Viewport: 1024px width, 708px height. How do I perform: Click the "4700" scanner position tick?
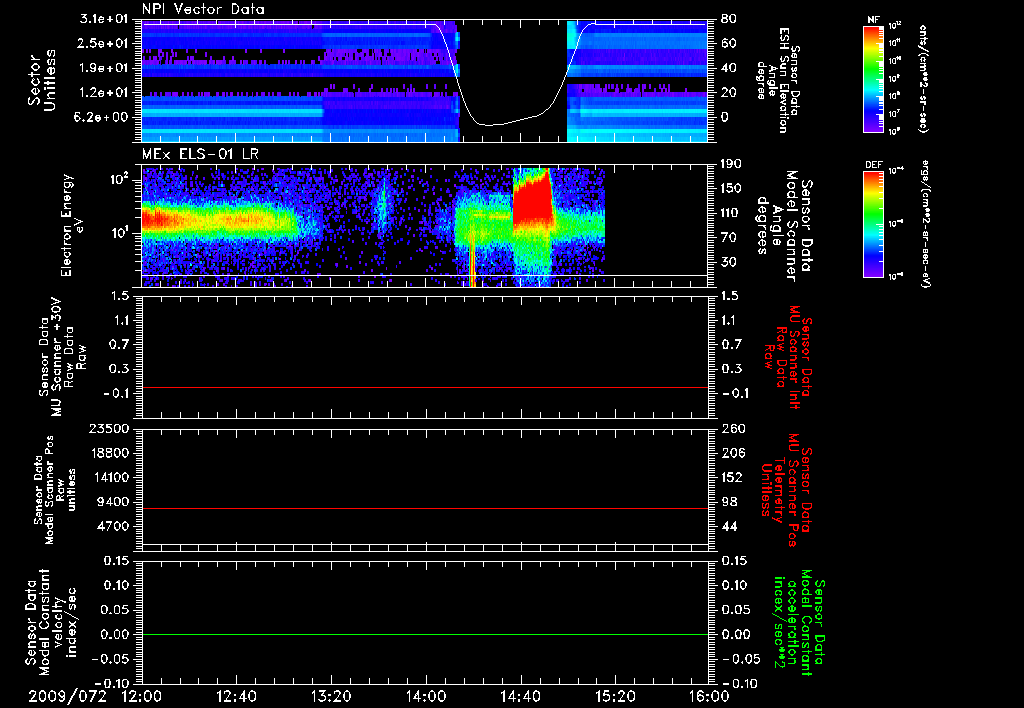click(112, 526)
